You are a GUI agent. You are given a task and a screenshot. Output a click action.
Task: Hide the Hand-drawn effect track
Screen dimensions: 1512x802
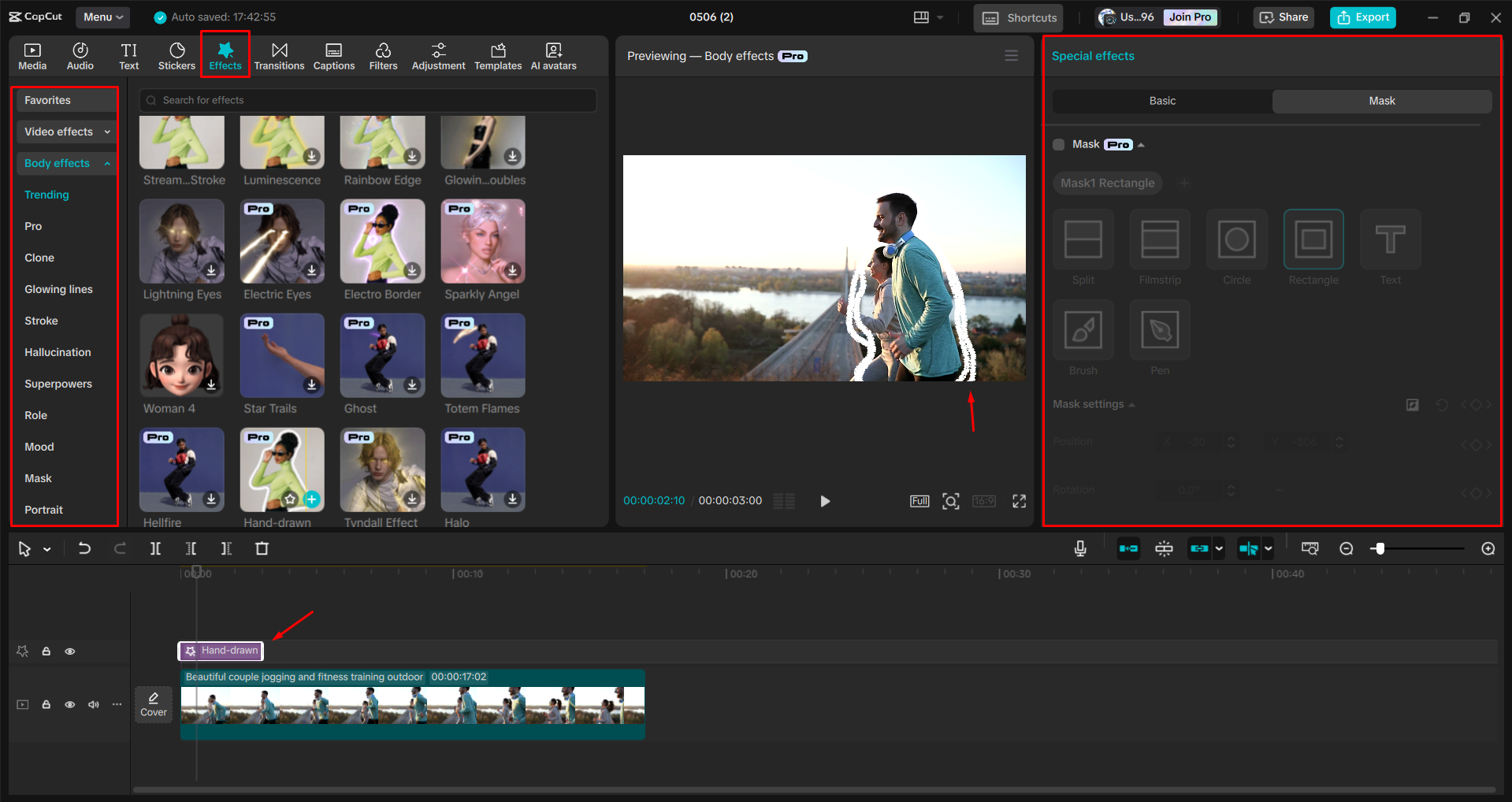(69, 651)
